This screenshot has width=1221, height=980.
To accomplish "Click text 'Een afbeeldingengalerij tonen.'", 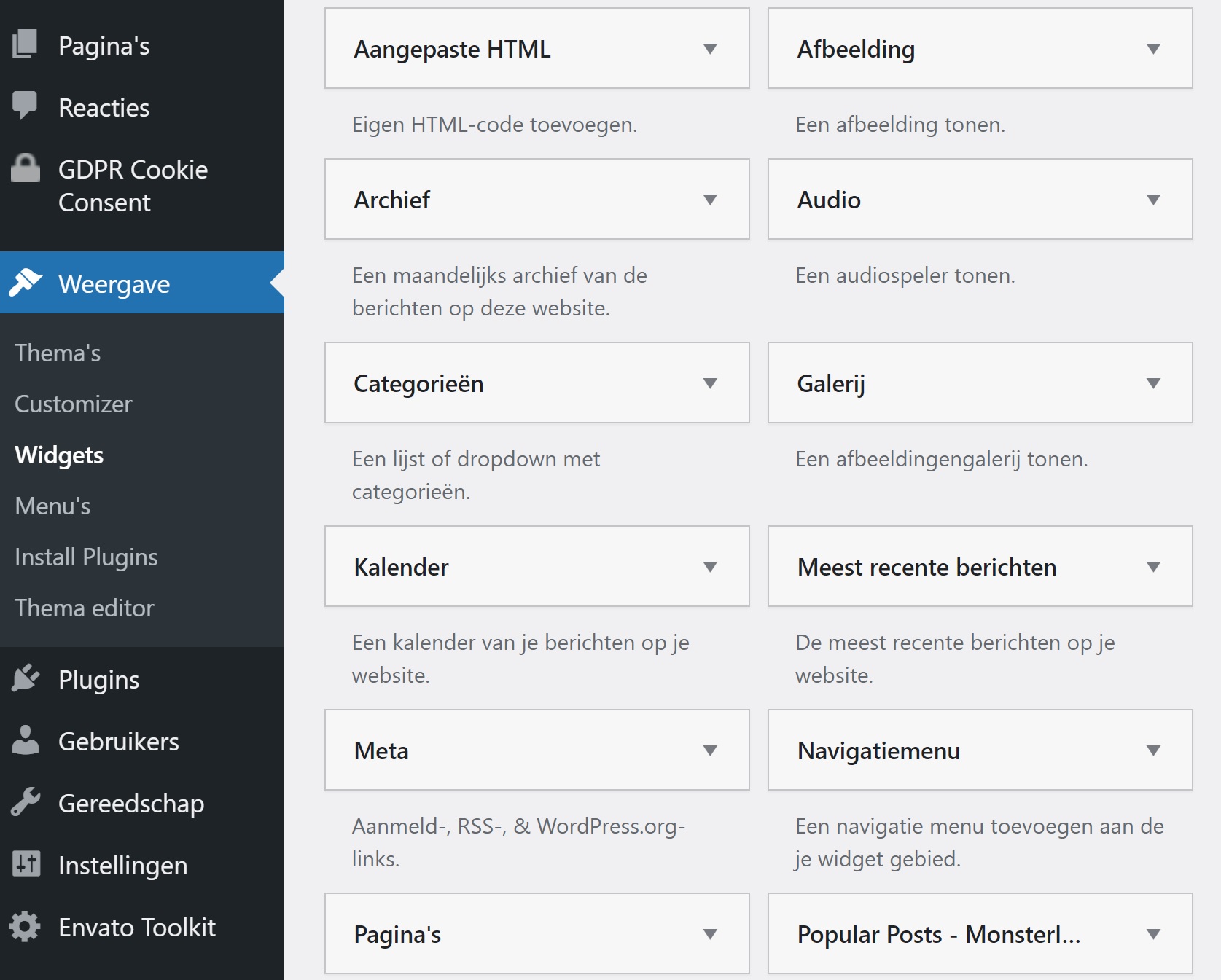I will (942, 459).
